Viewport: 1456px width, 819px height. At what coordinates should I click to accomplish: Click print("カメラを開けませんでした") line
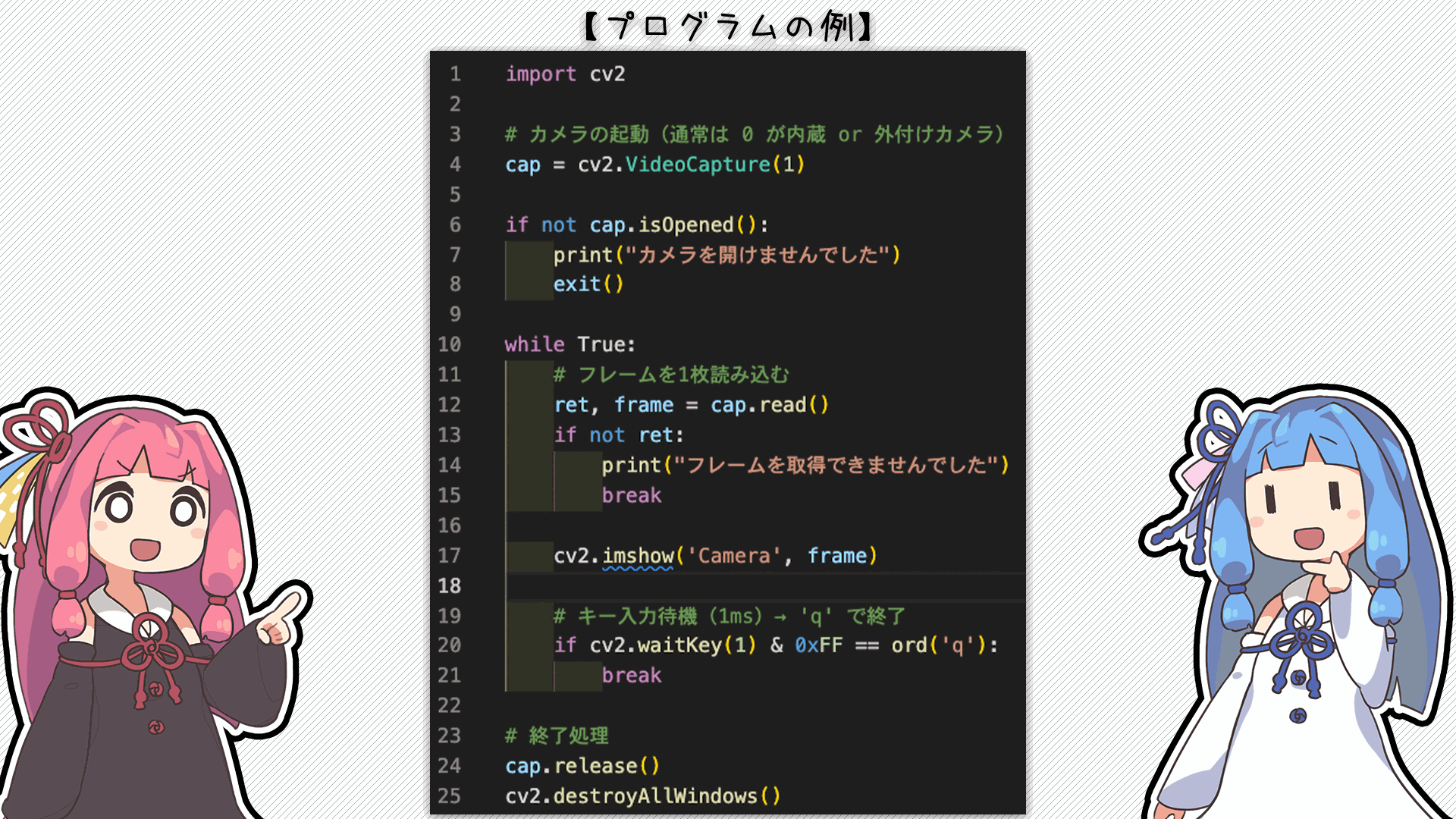(x=726, y=255)
